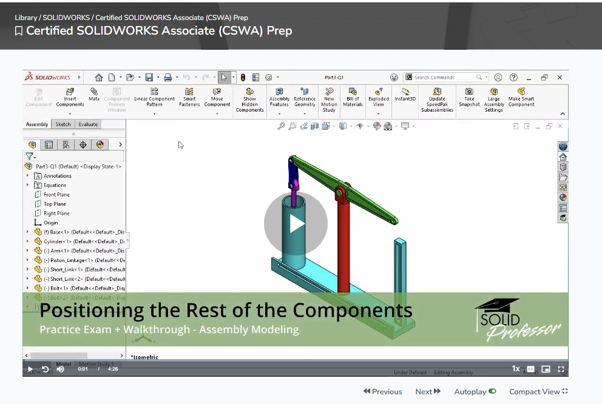Open the SOLIDWORKS Help question icon

(x=513, y=77)
